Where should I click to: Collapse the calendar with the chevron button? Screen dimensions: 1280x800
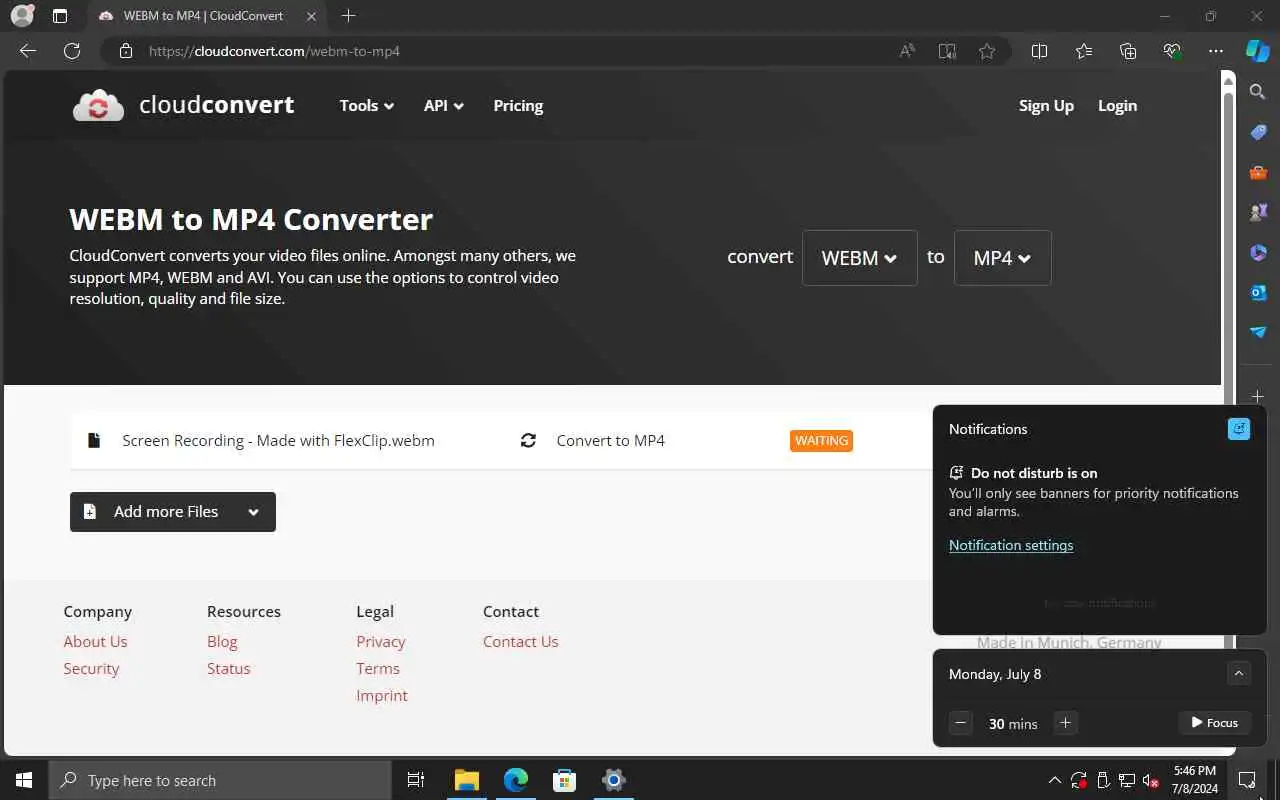pos(1239,673)
